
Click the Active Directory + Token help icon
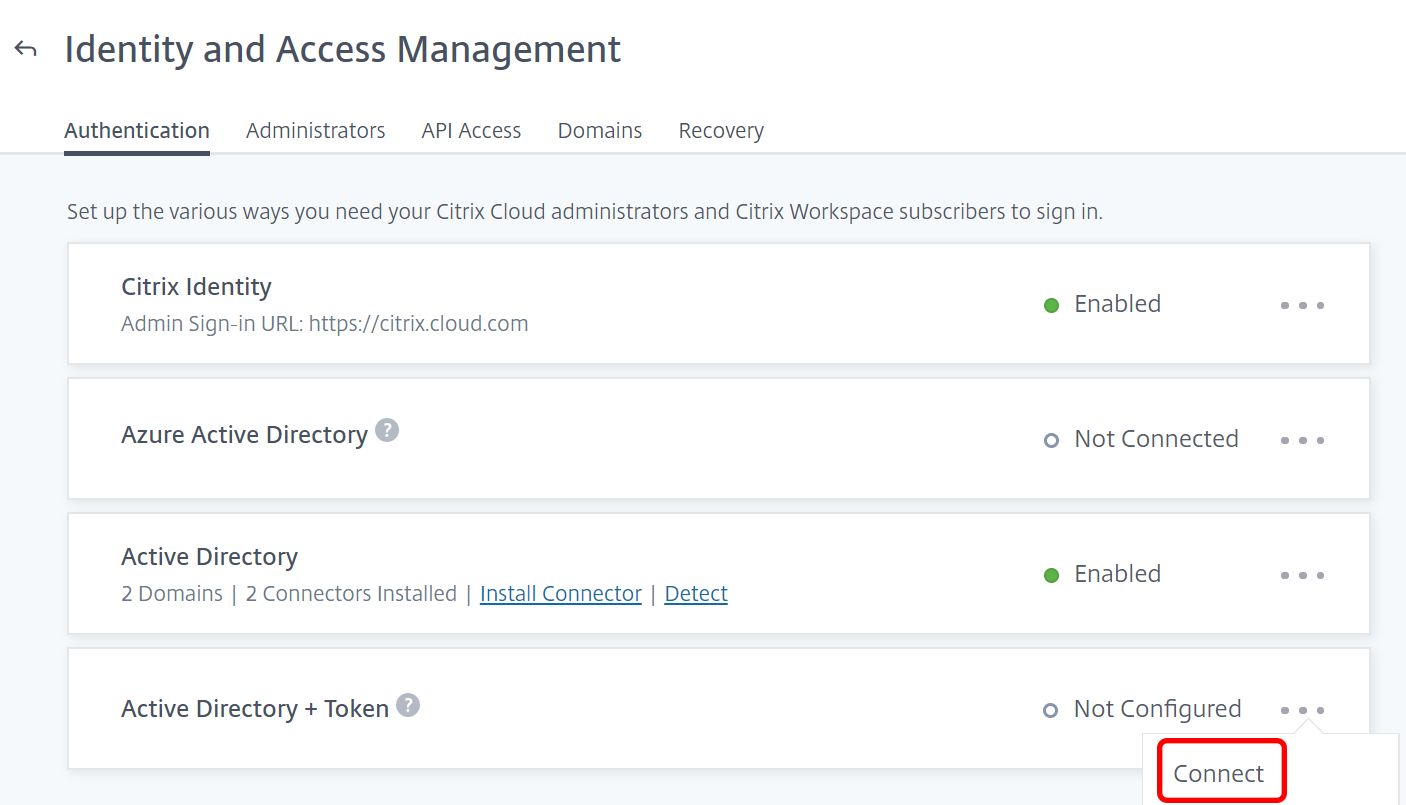click(408, 705)
